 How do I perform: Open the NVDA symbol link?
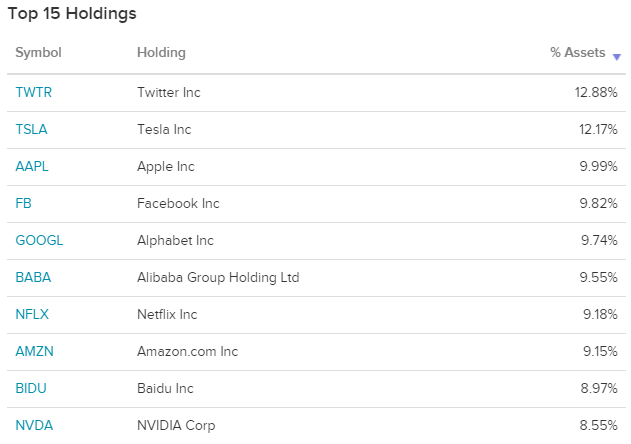[34, 425]
